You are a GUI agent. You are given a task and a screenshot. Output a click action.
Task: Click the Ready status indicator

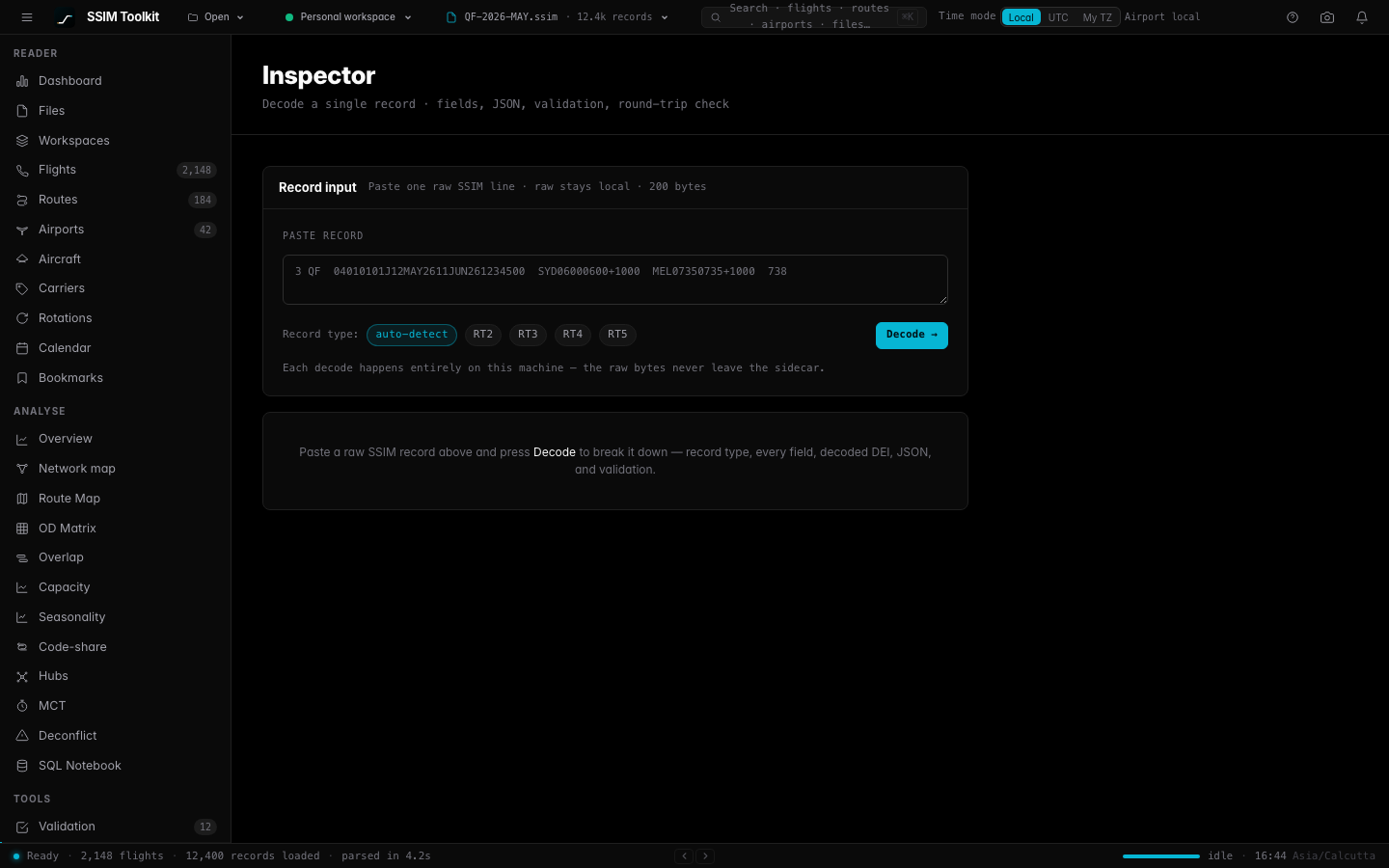36,856
